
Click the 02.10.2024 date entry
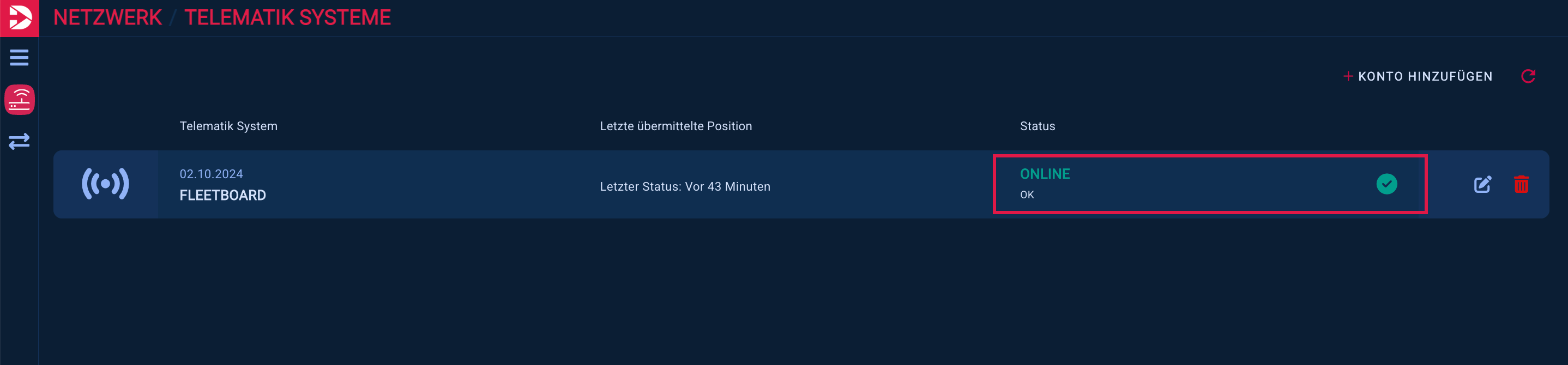(211, 174)
